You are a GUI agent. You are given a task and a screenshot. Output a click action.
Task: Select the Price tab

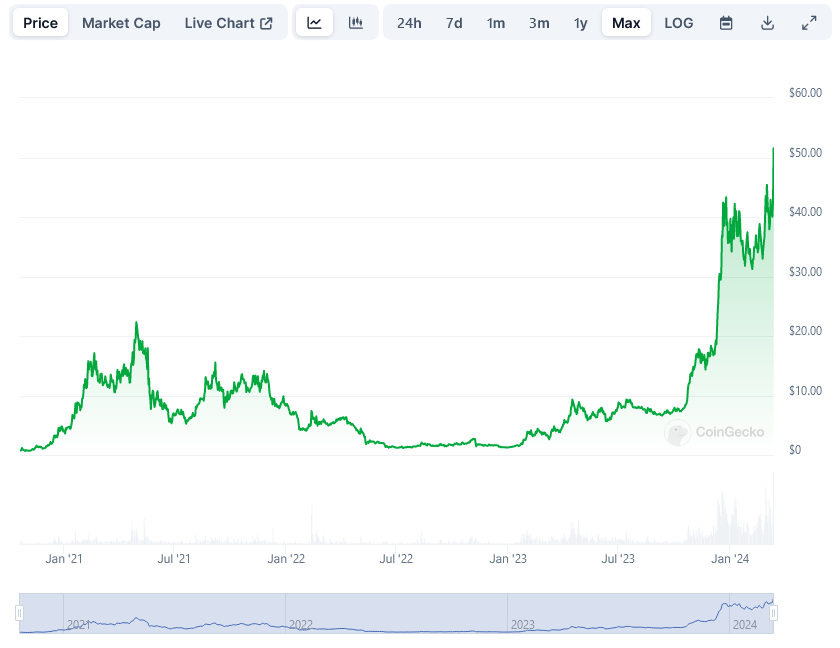coord(40,23)
